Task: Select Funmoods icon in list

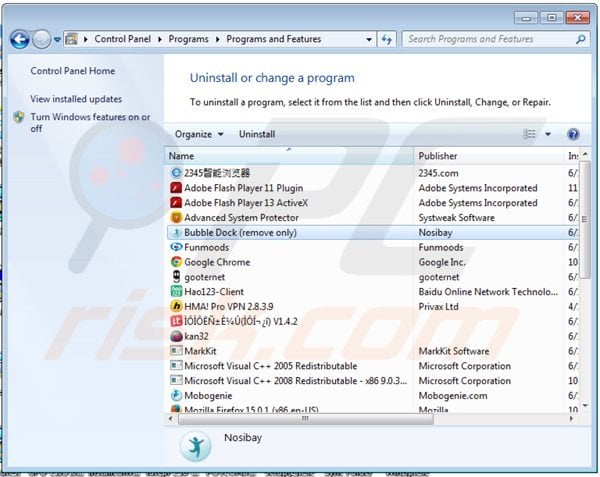Action: coord(176,247)
